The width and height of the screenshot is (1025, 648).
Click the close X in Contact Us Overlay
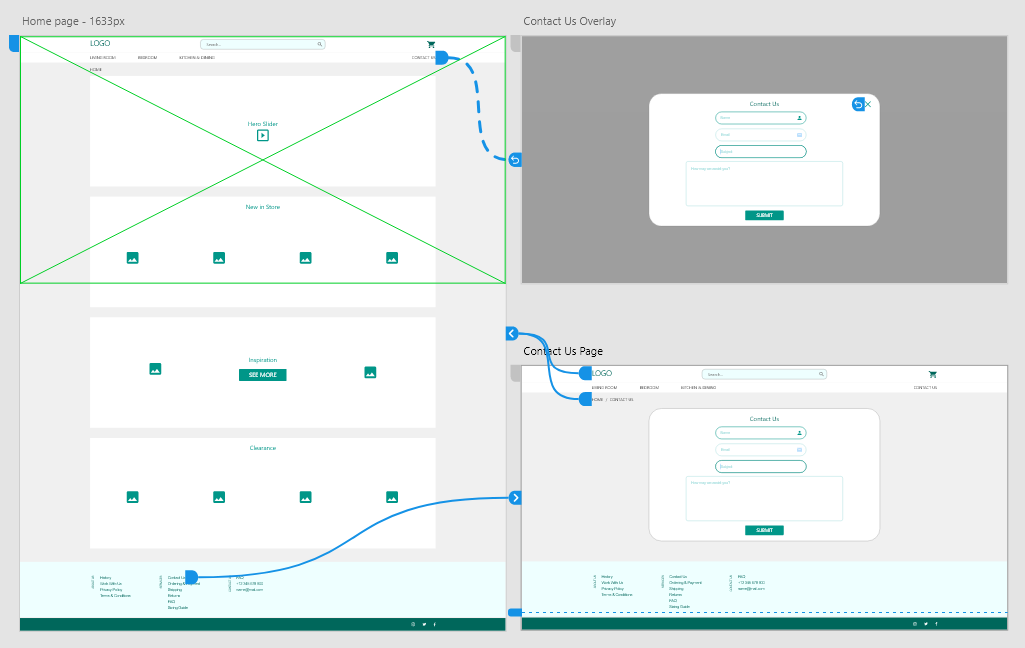[x=868, y=104]
